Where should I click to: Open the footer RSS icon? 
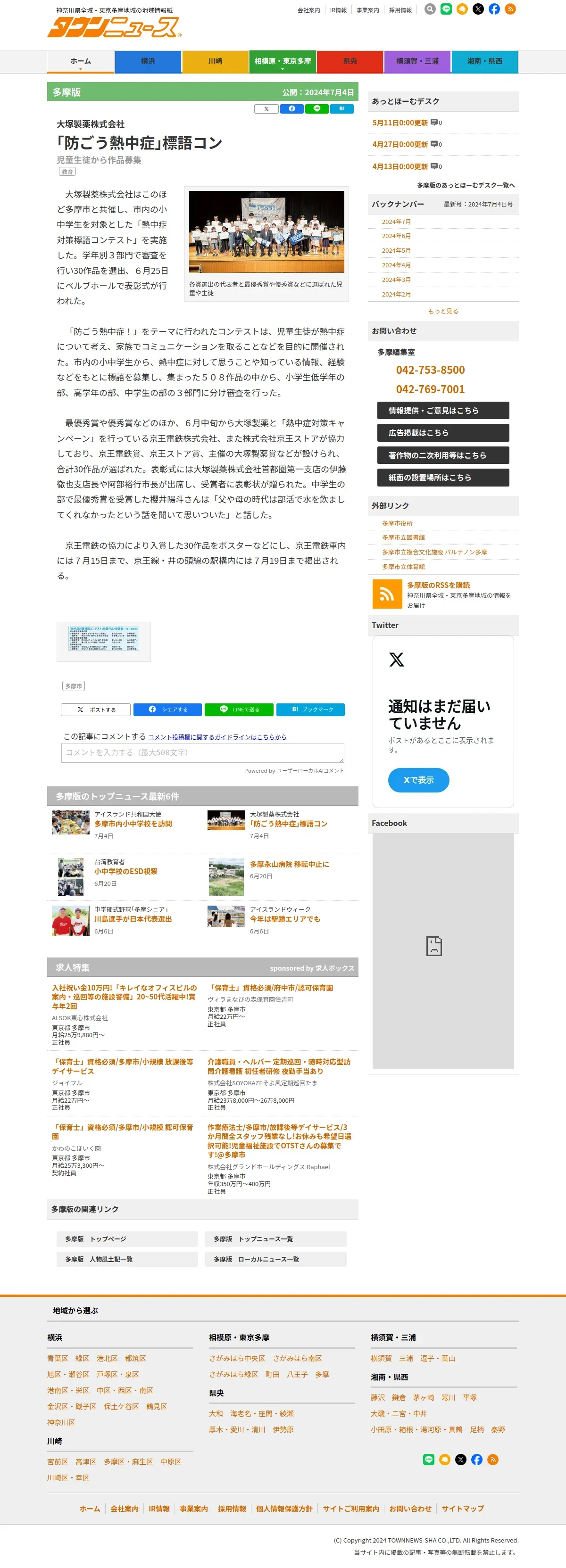point(493,1460)
